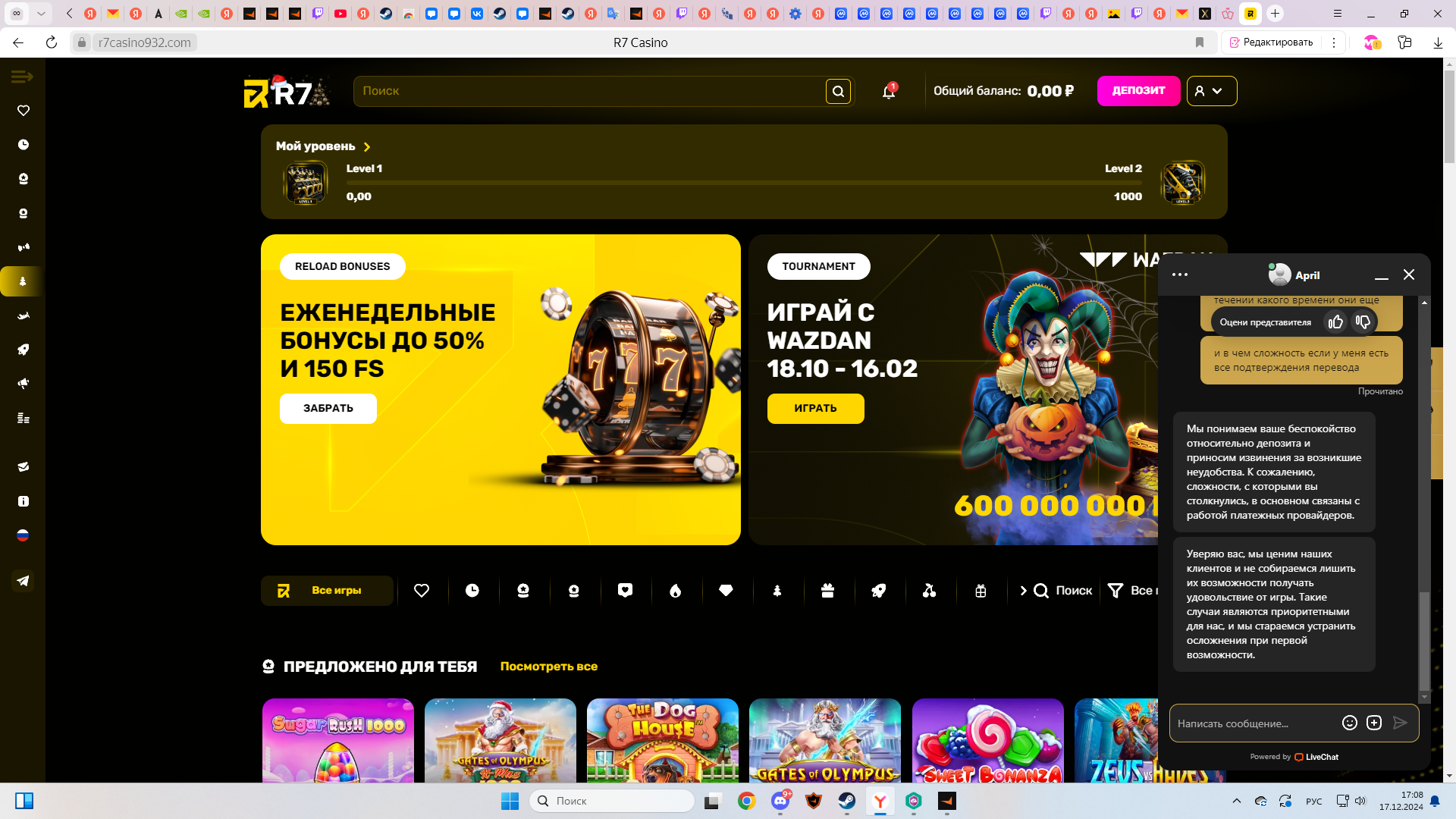Screen dimensions: 1456x819
Task: Click the pink ДЕПОЗИТ button
Action: click(1138, 91)
